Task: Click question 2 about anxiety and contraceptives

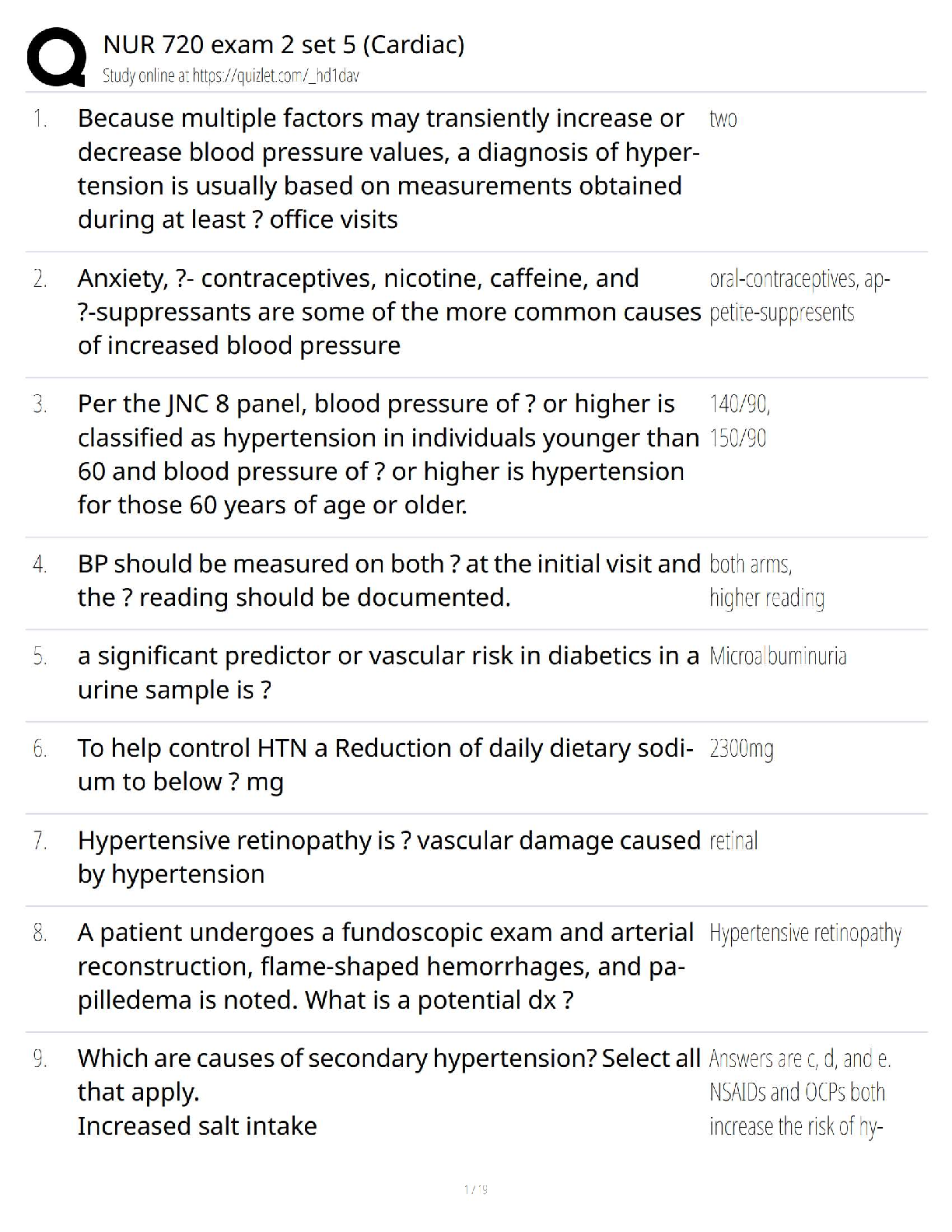Action: pyautogui.click(x=388, y=312)
